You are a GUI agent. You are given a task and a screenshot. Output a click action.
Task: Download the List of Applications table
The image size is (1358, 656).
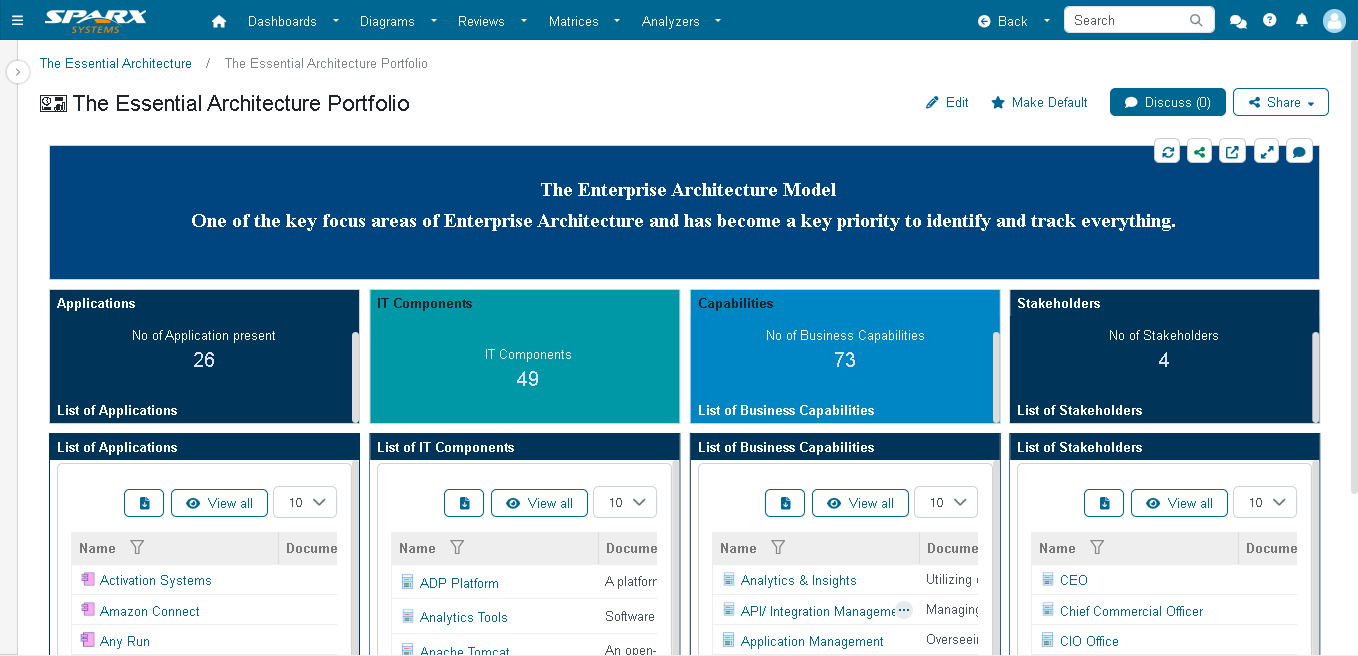click(x=144, y=503)
